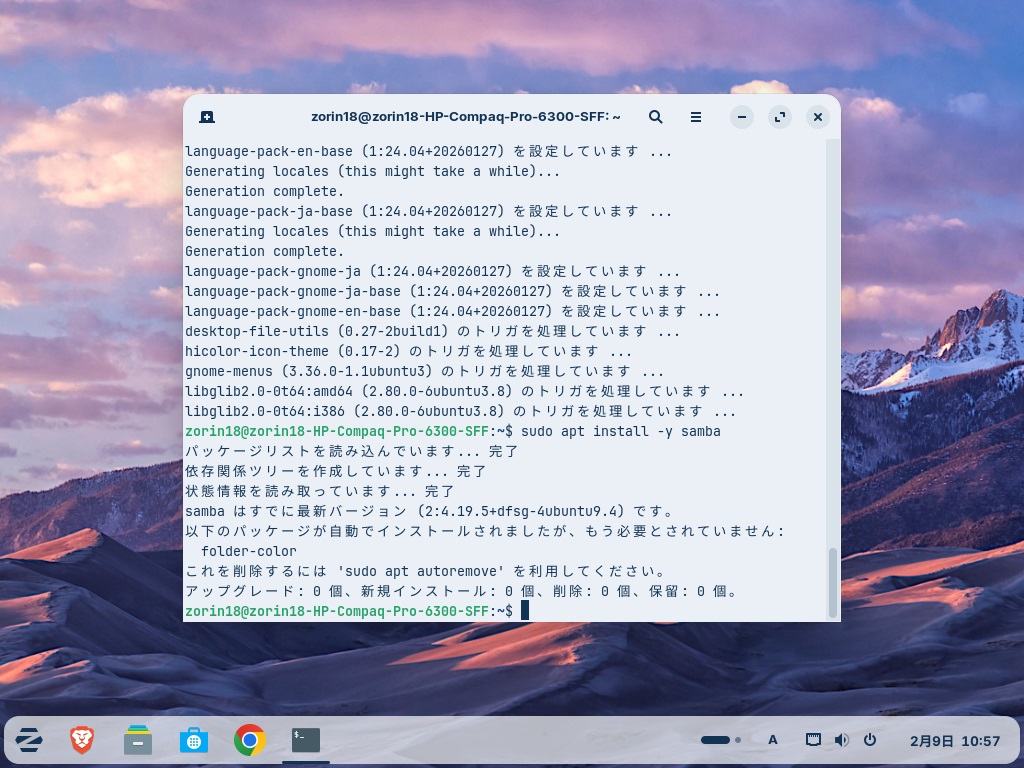This screenshot has width=1024, height=768.
Task: Click the terminal's vertical scrollbar
Action: click(832, 582)
